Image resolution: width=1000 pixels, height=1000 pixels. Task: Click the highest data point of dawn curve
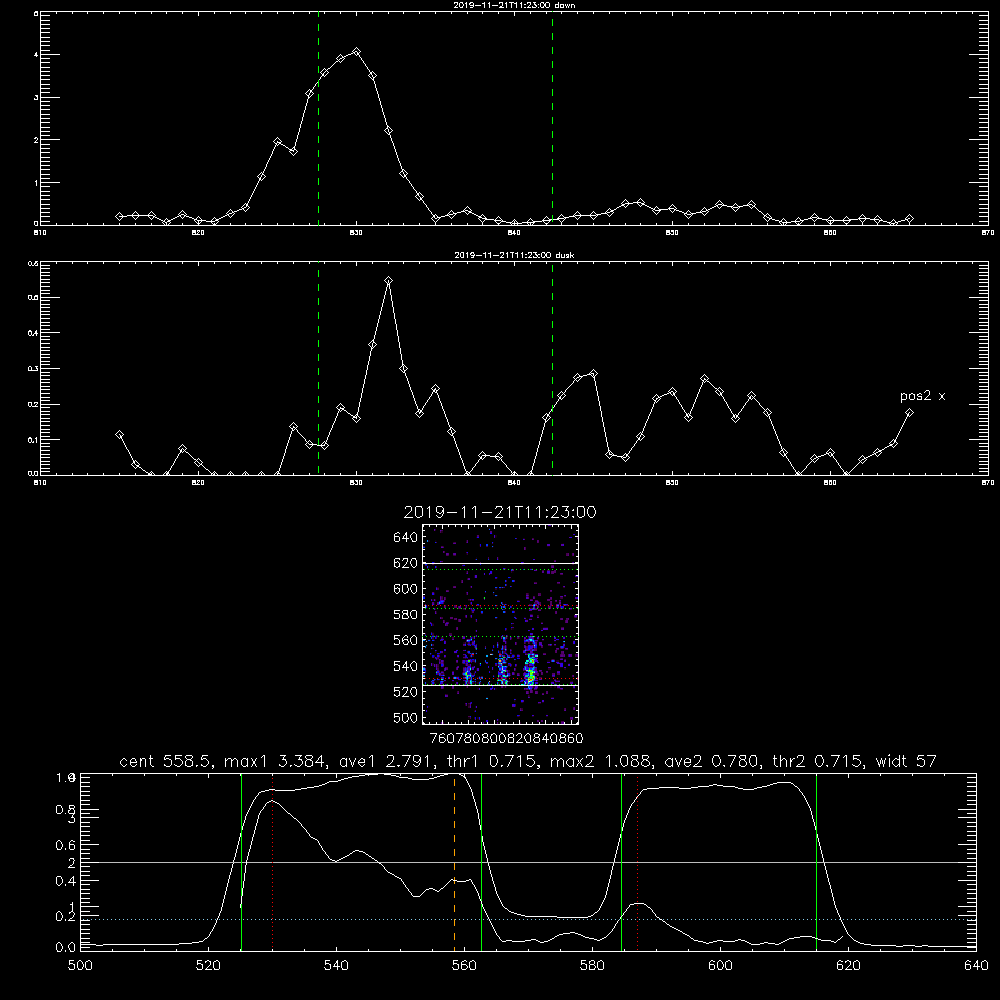coord(356,52)
